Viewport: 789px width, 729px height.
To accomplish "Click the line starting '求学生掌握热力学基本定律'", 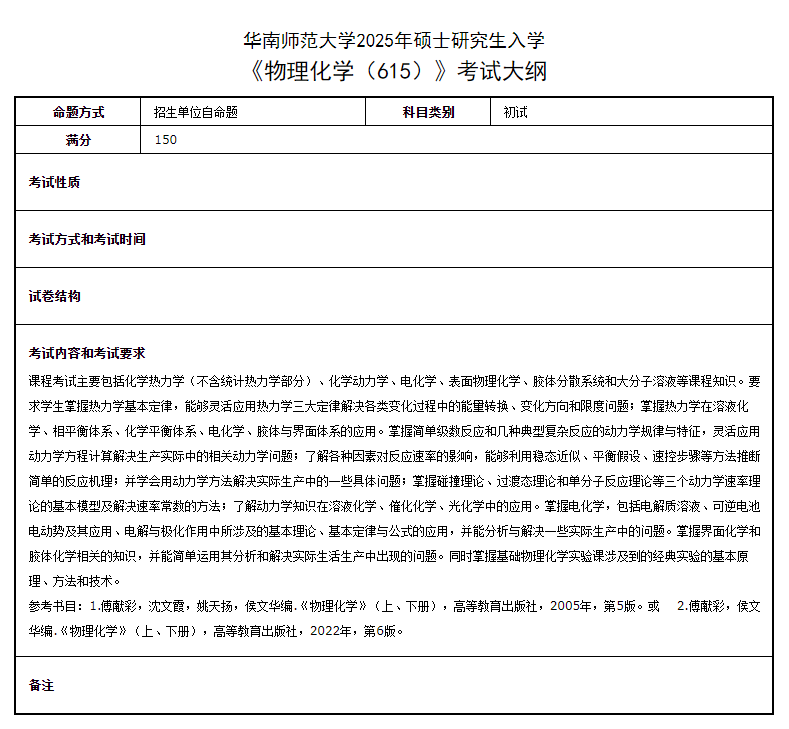I will point(388,406).
